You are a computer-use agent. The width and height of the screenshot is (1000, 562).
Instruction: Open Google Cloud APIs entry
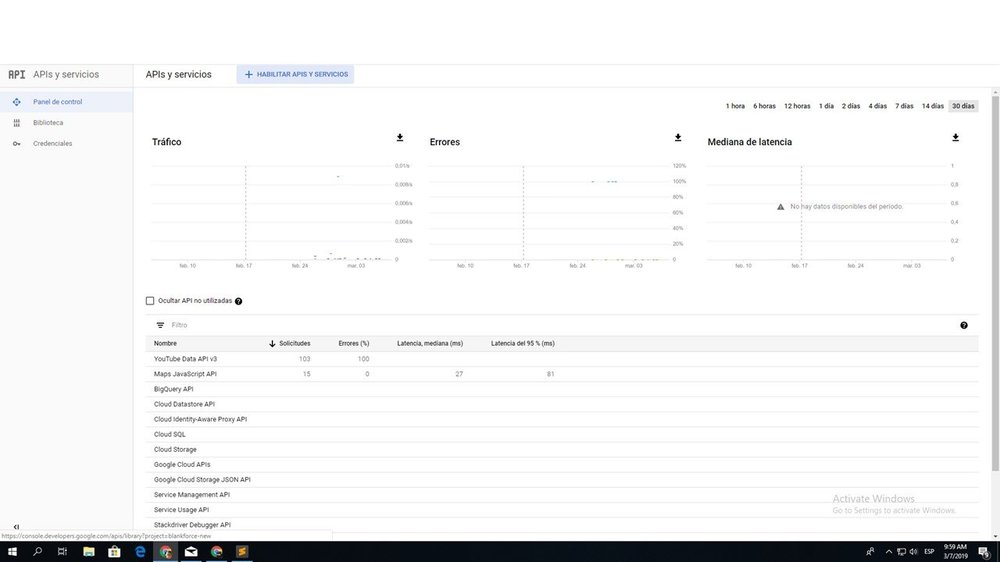click(x=182, y=464)
